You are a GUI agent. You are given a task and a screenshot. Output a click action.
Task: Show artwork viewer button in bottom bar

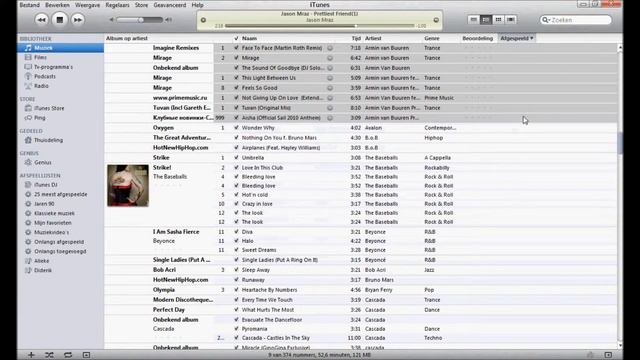86,355
